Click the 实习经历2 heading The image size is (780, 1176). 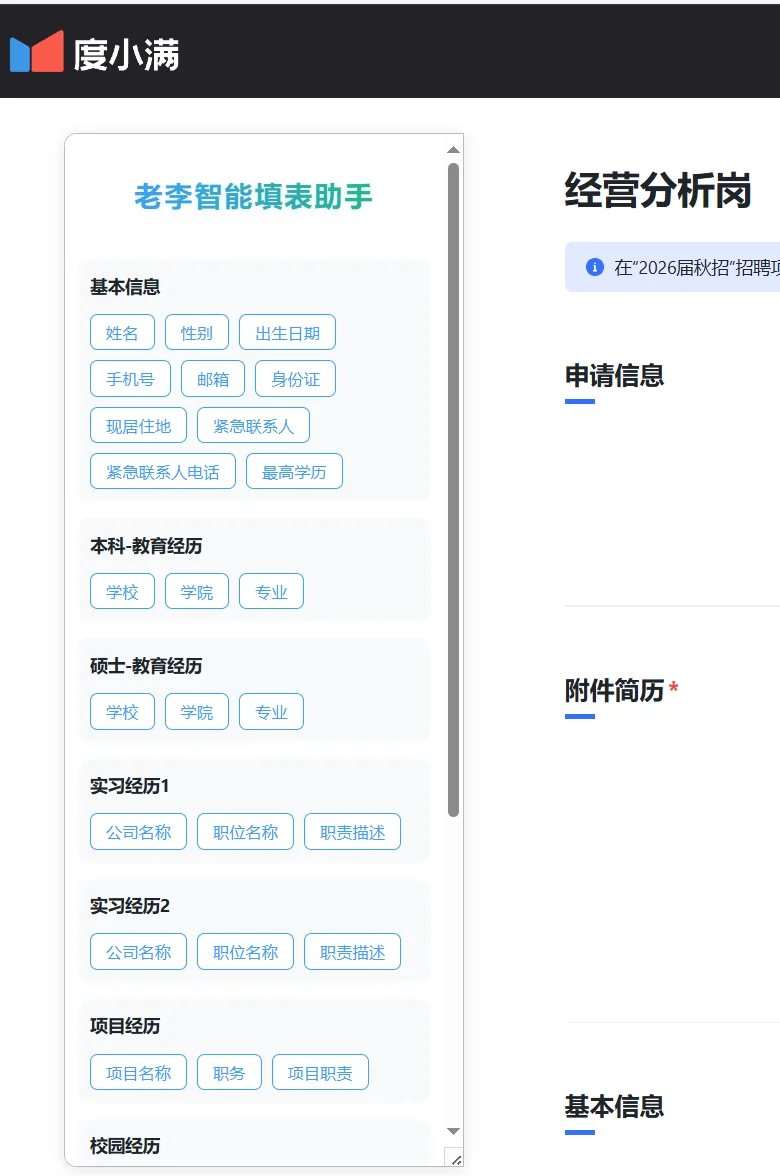(130, 906)
